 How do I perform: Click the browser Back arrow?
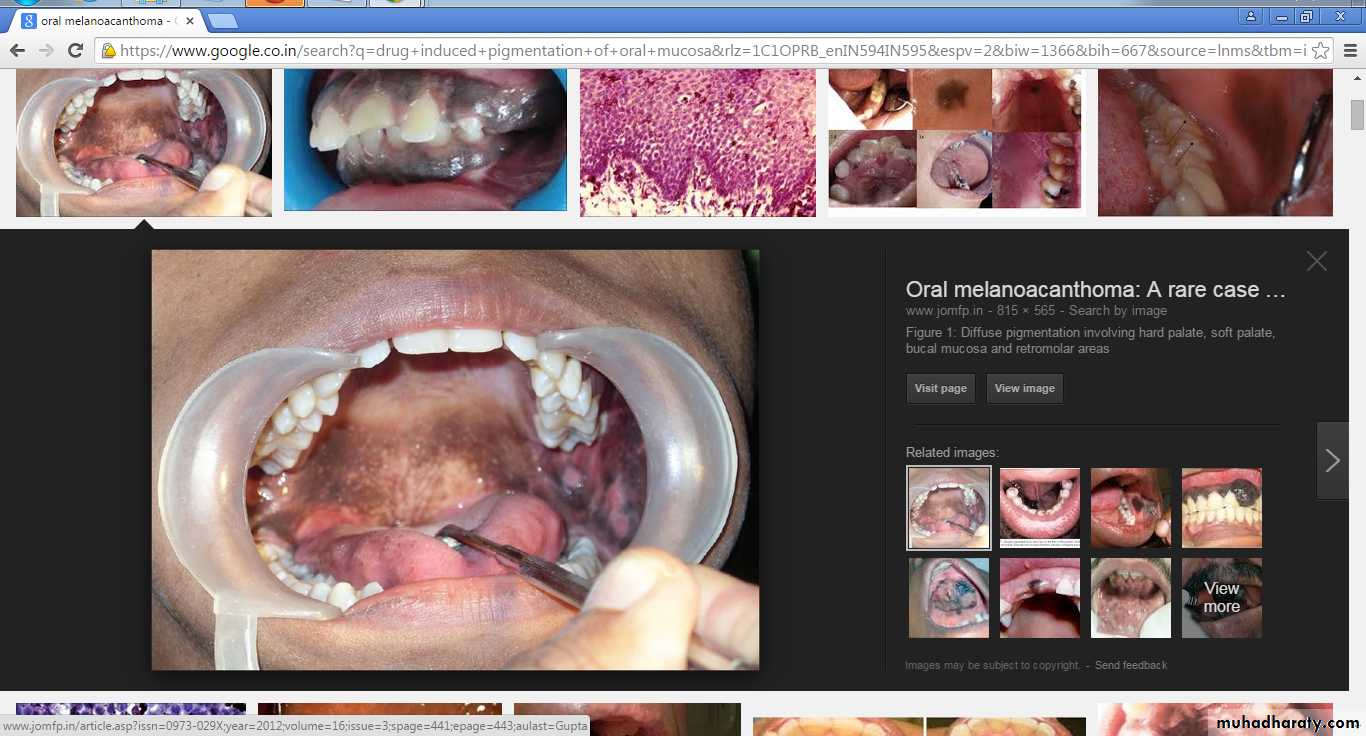(17, 50)
